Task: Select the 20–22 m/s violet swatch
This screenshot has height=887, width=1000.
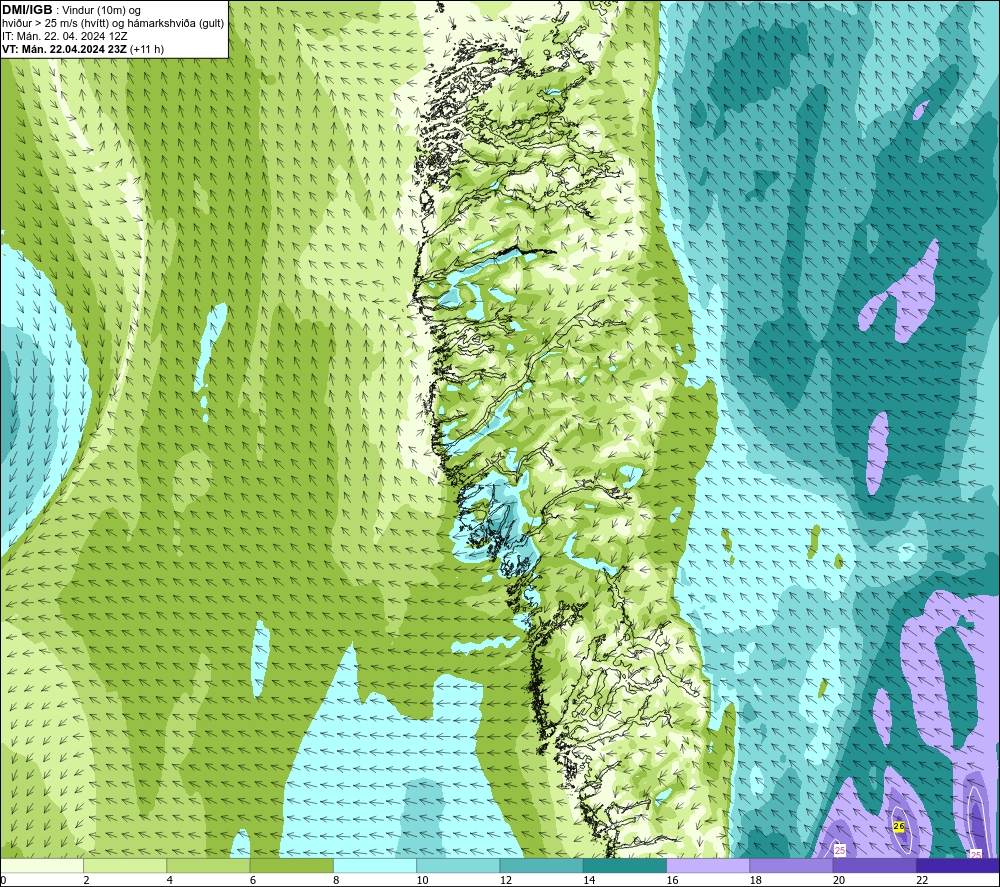Action: 874,865
